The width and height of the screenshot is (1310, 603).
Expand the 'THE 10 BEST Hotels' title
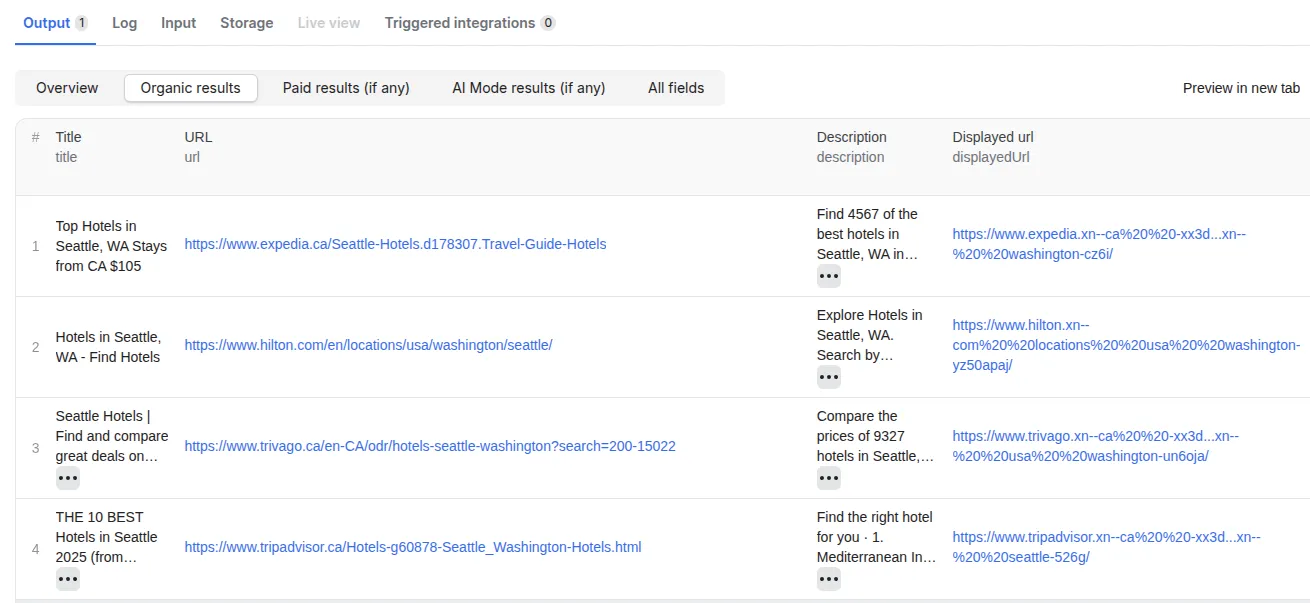point(68,579)
